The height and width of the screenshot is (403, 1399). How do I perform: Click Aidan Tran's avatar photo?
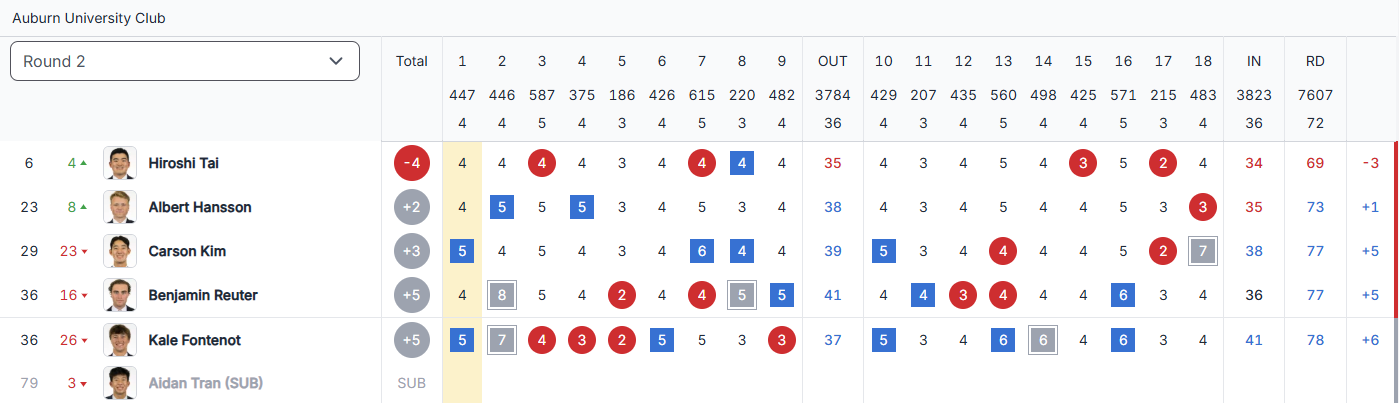pos(120,383)
